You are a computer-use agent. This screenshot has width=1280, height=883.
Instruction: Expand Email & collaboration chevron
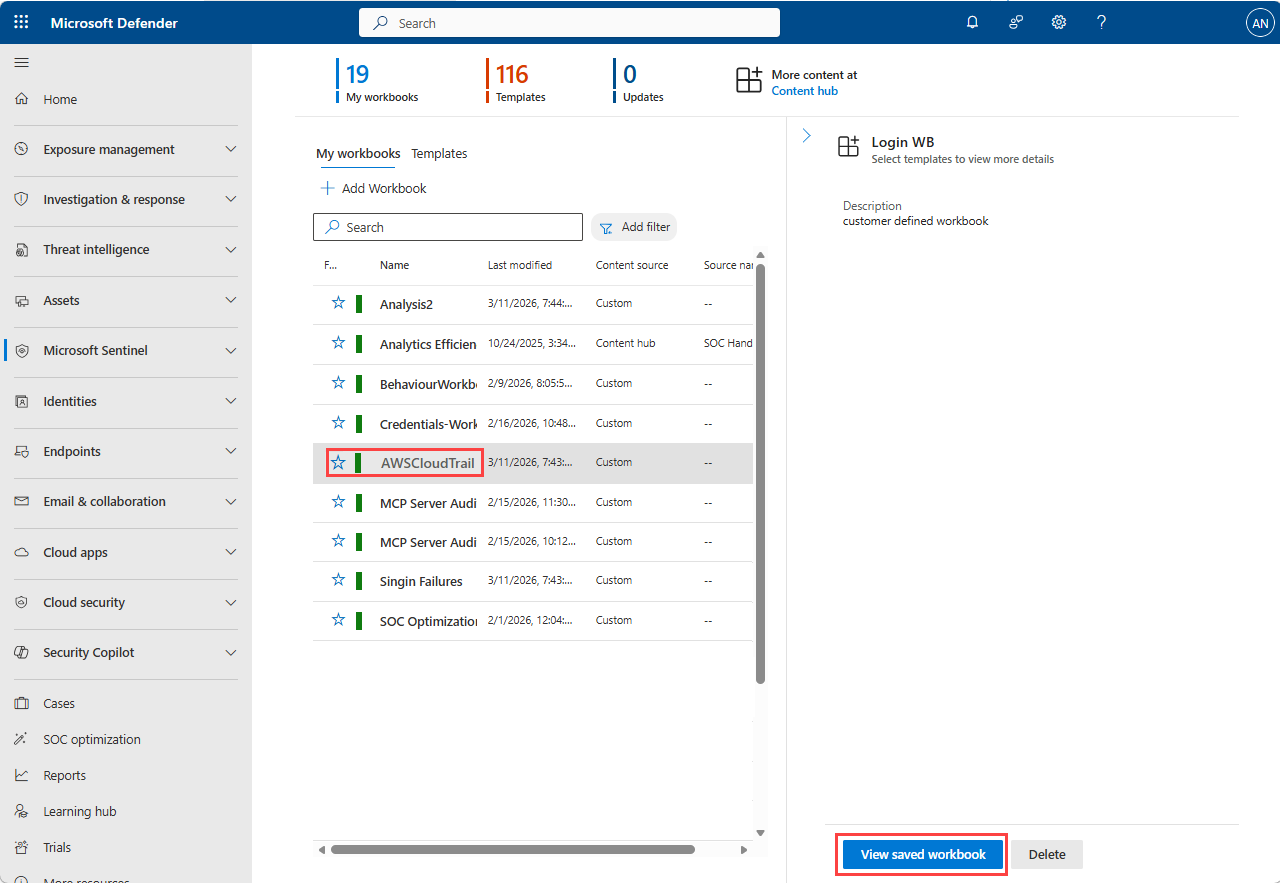(231, 501)
